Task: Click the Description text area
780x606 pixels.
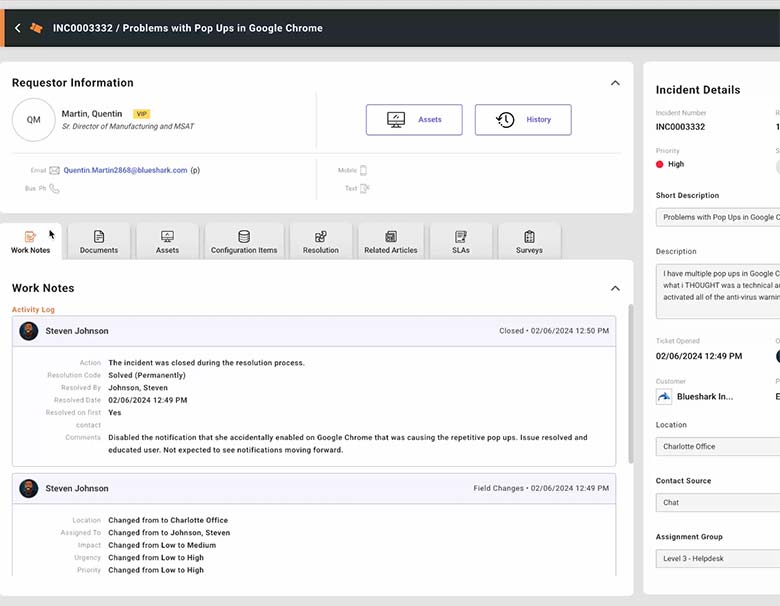Action: click(718, 291)
